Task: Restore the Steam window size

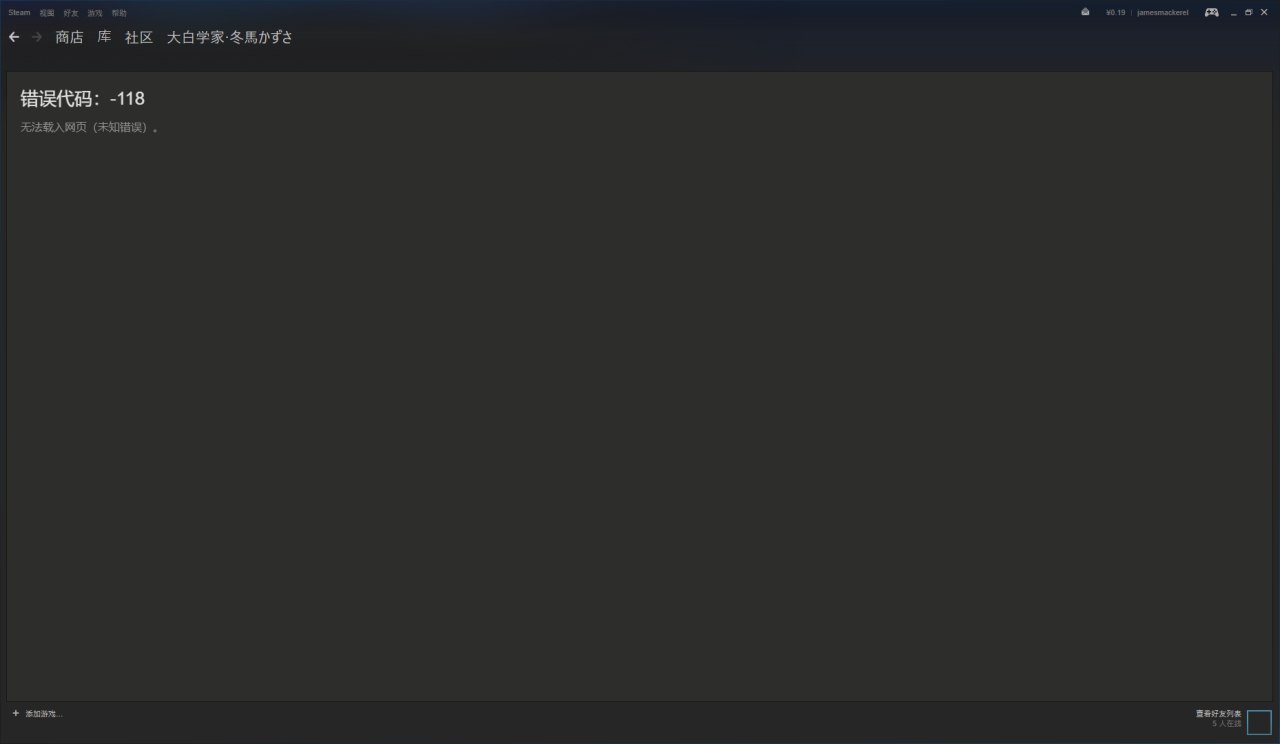Action: tap(1248, 12)
